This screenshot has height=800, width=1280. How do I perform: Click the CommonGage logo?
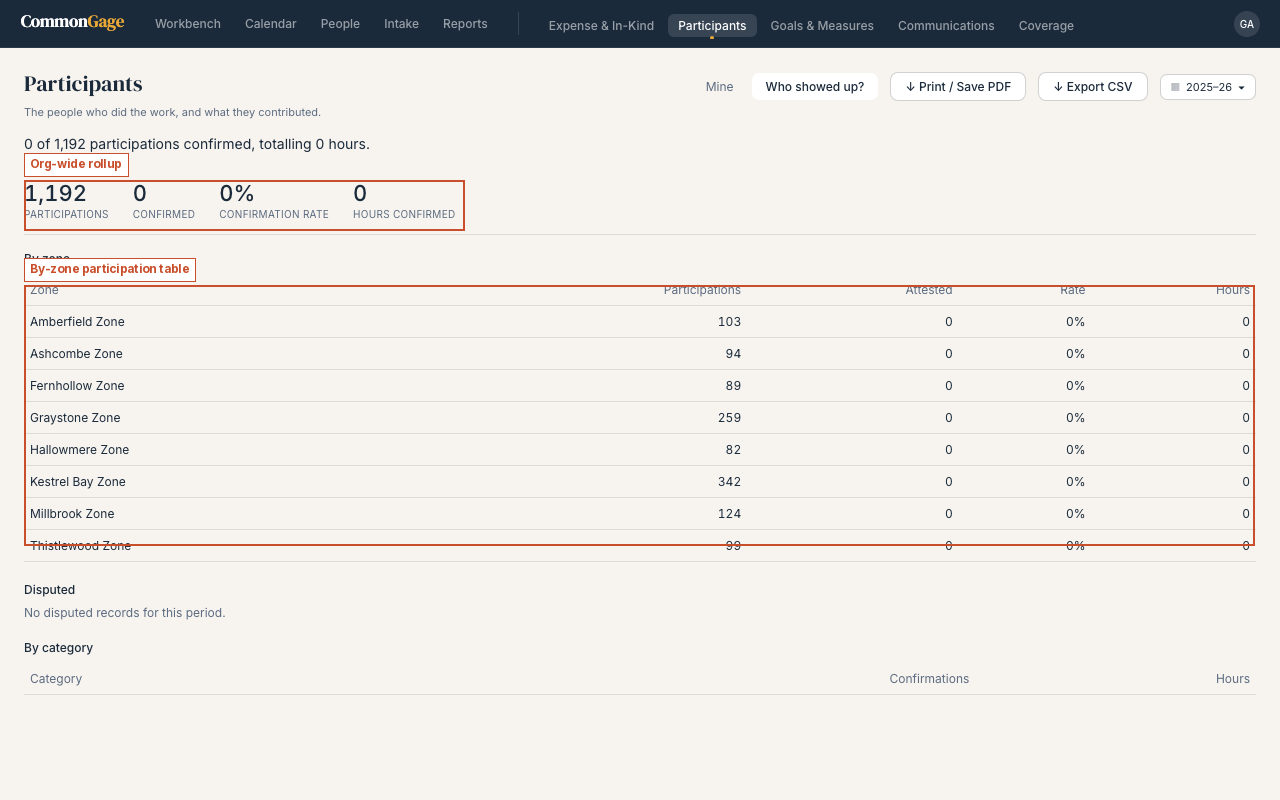pos(72,23)
